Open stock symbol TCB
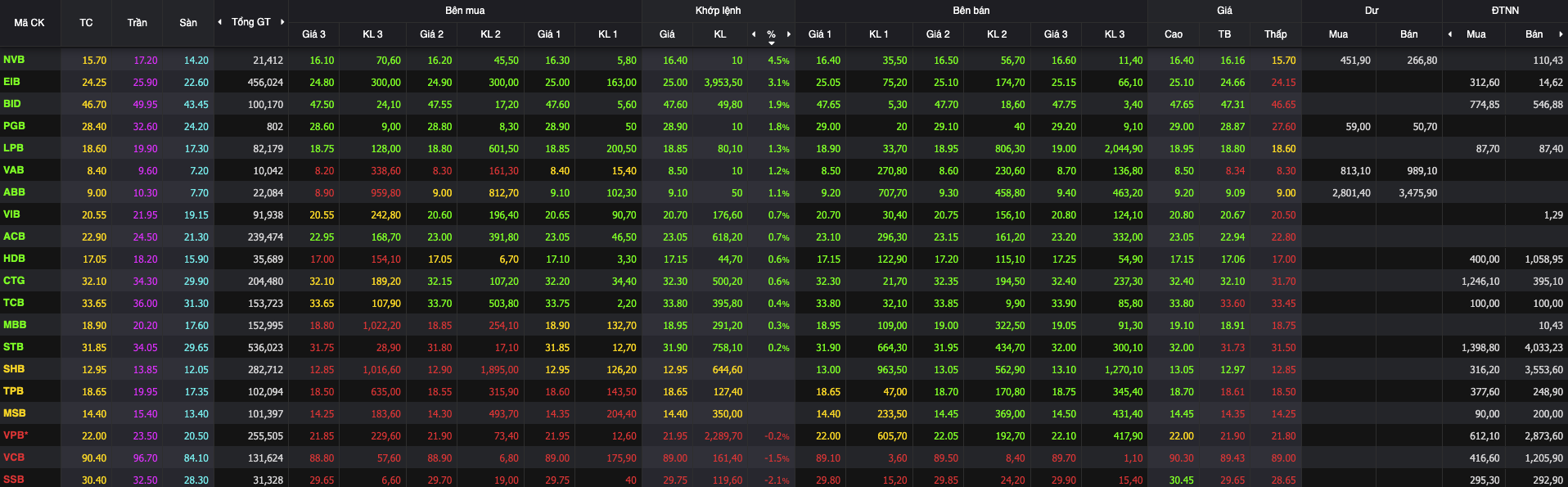Viewport: 1568px width, 487px height. click(x=14, y=303)
